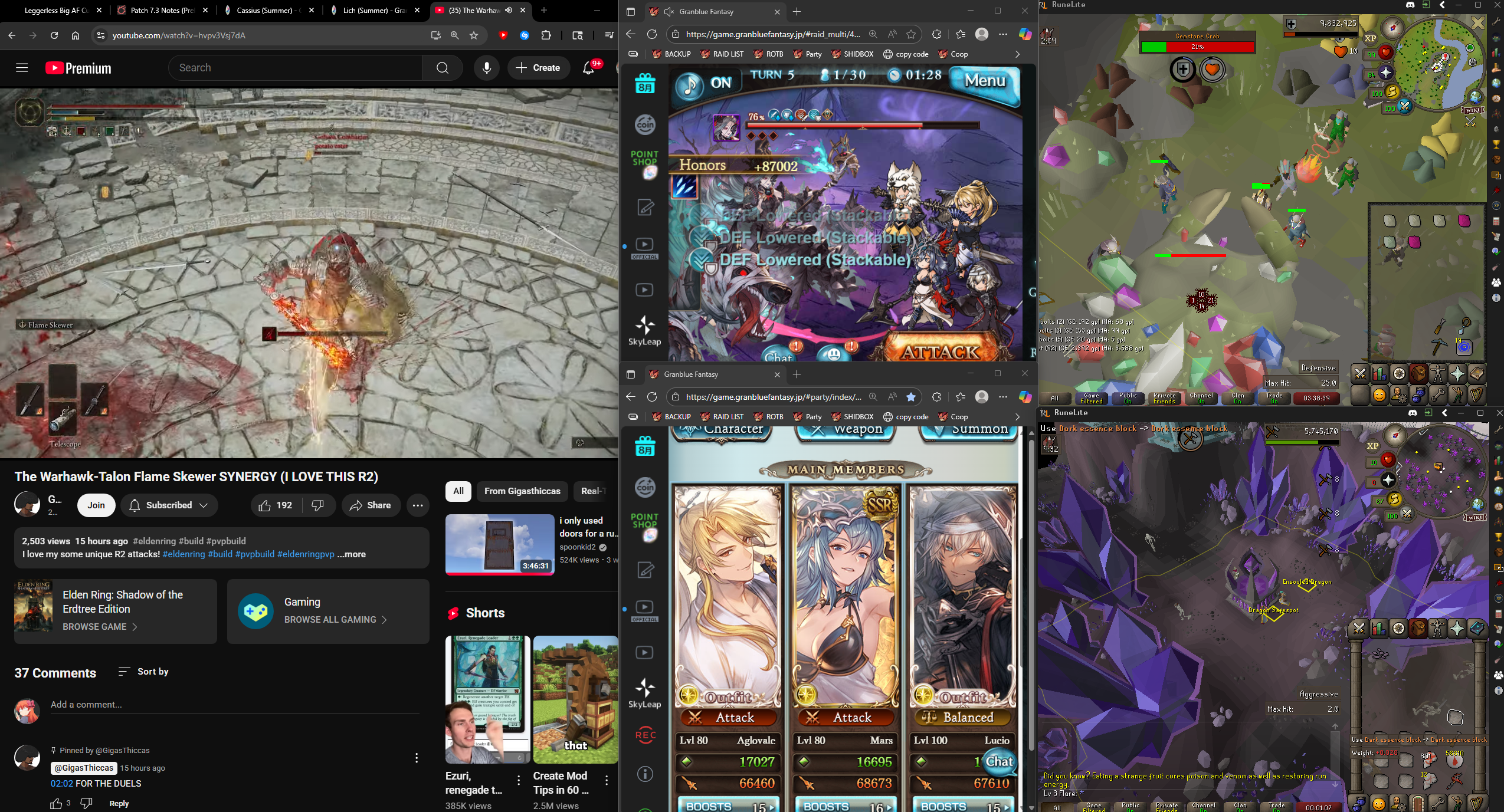The image size is (1504, 812).
Task: Open wrench Settings tab in top RuneLite window
Action: (1438, 394)
